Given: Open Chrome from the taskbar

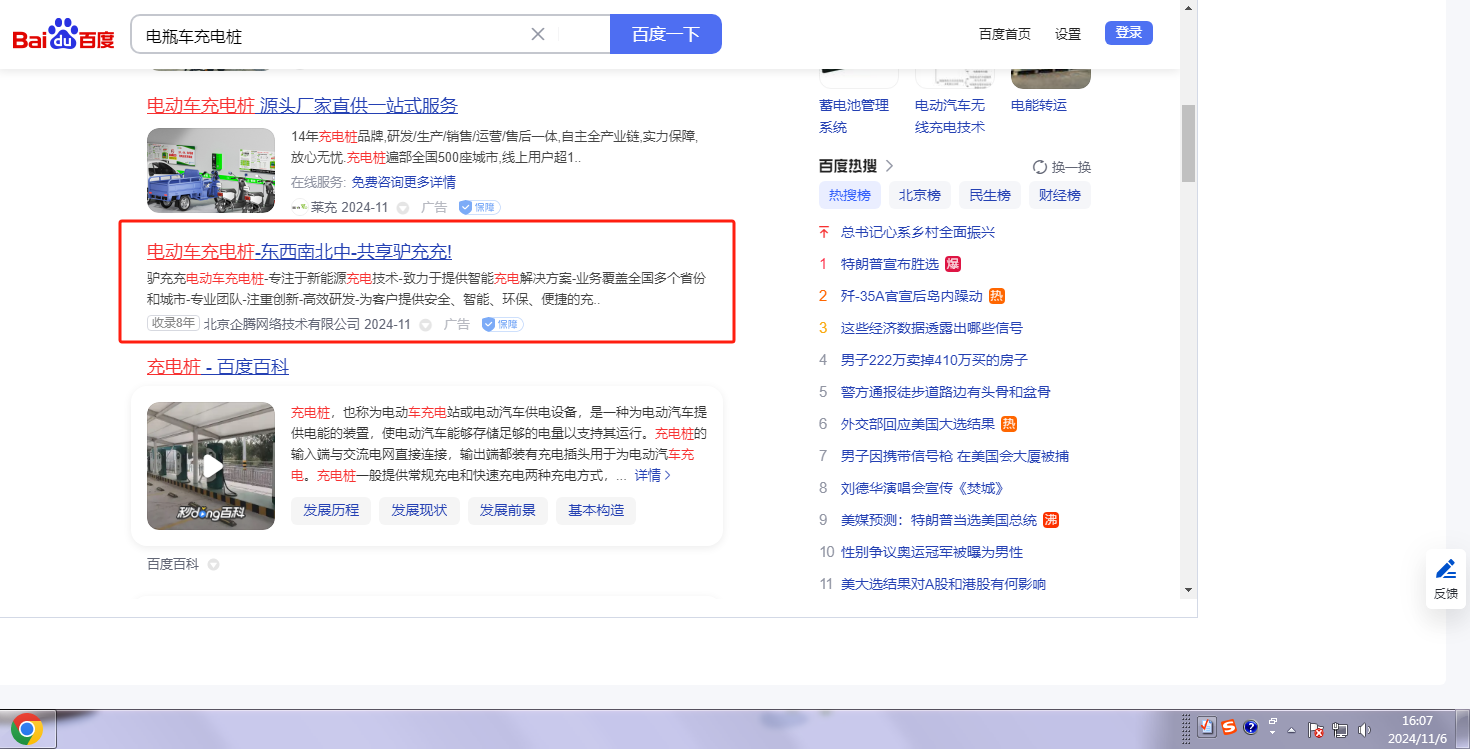Looking at the screenshot, I should pos(27,730).
